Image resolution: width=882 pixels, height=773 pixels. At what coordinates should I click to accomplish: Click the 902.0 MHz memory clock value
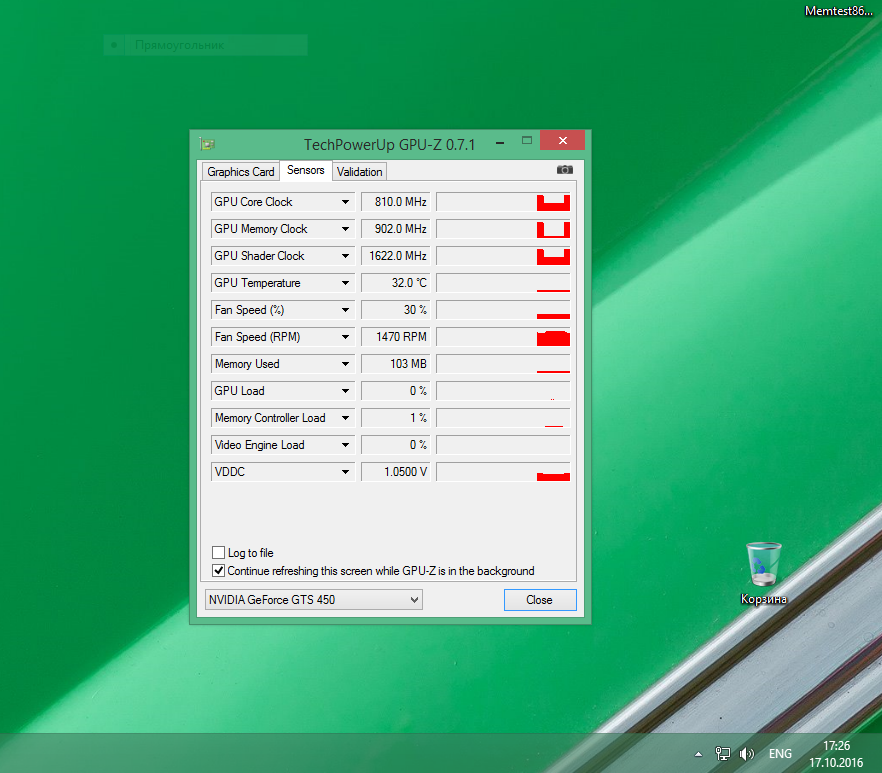(x=395, y=229)
